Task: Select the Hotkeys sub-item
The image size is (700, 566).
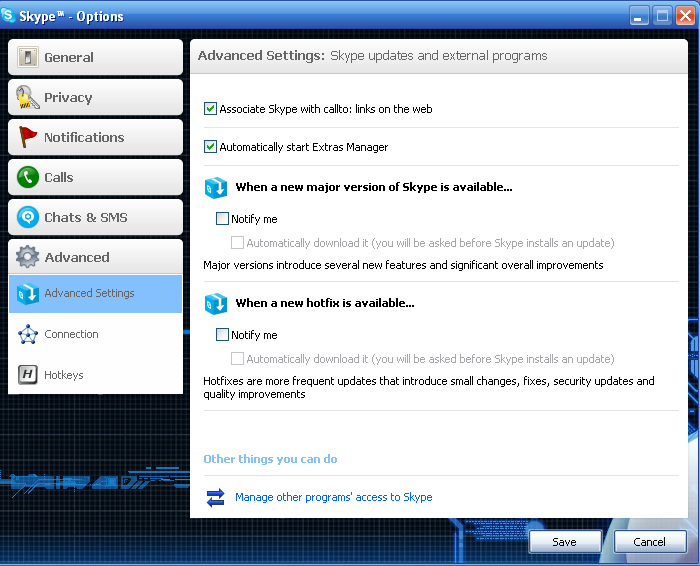Action: point(96,375)
